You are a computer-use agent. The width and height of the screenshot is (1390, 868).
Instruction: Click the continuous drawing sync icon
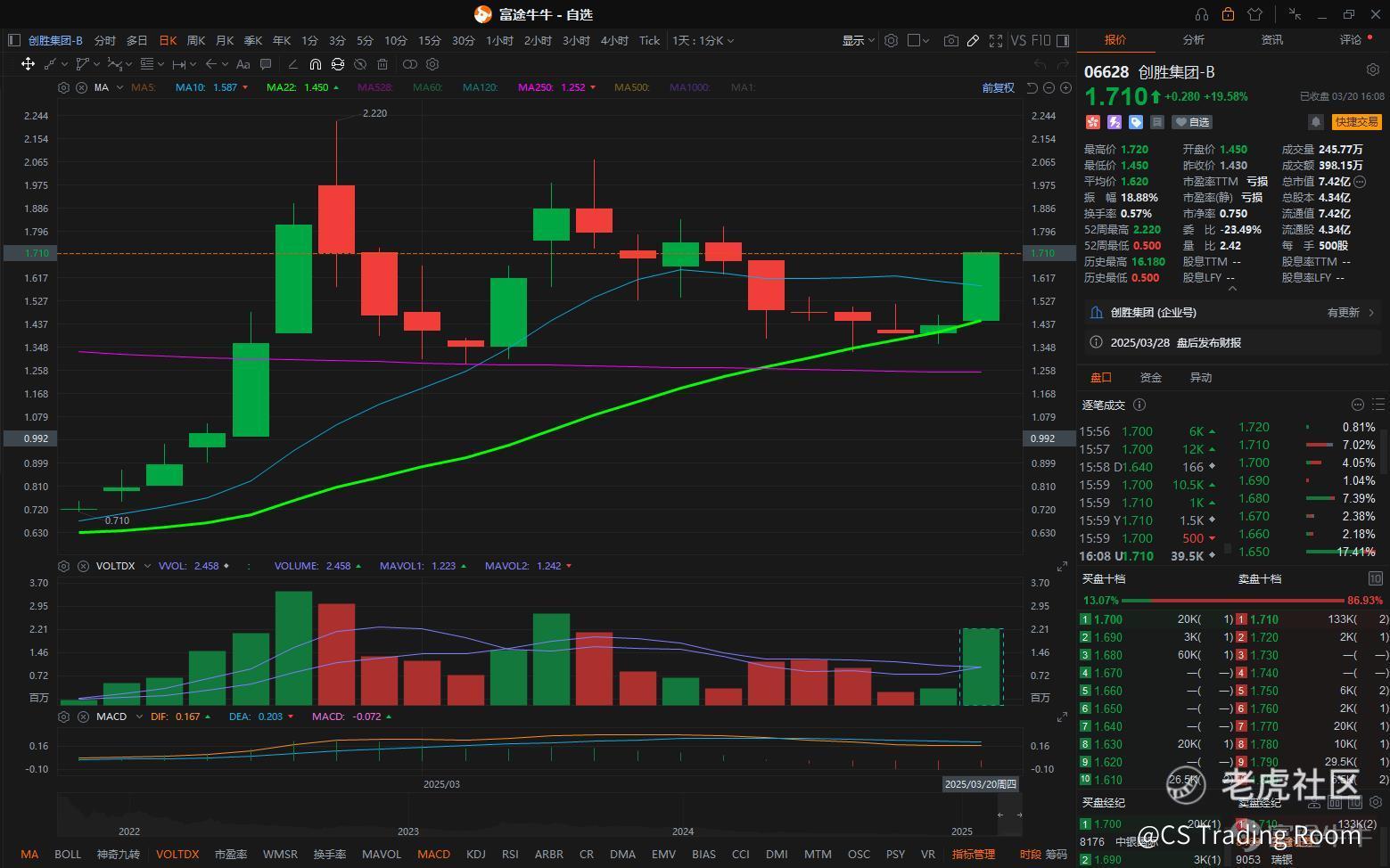(338, 64)
